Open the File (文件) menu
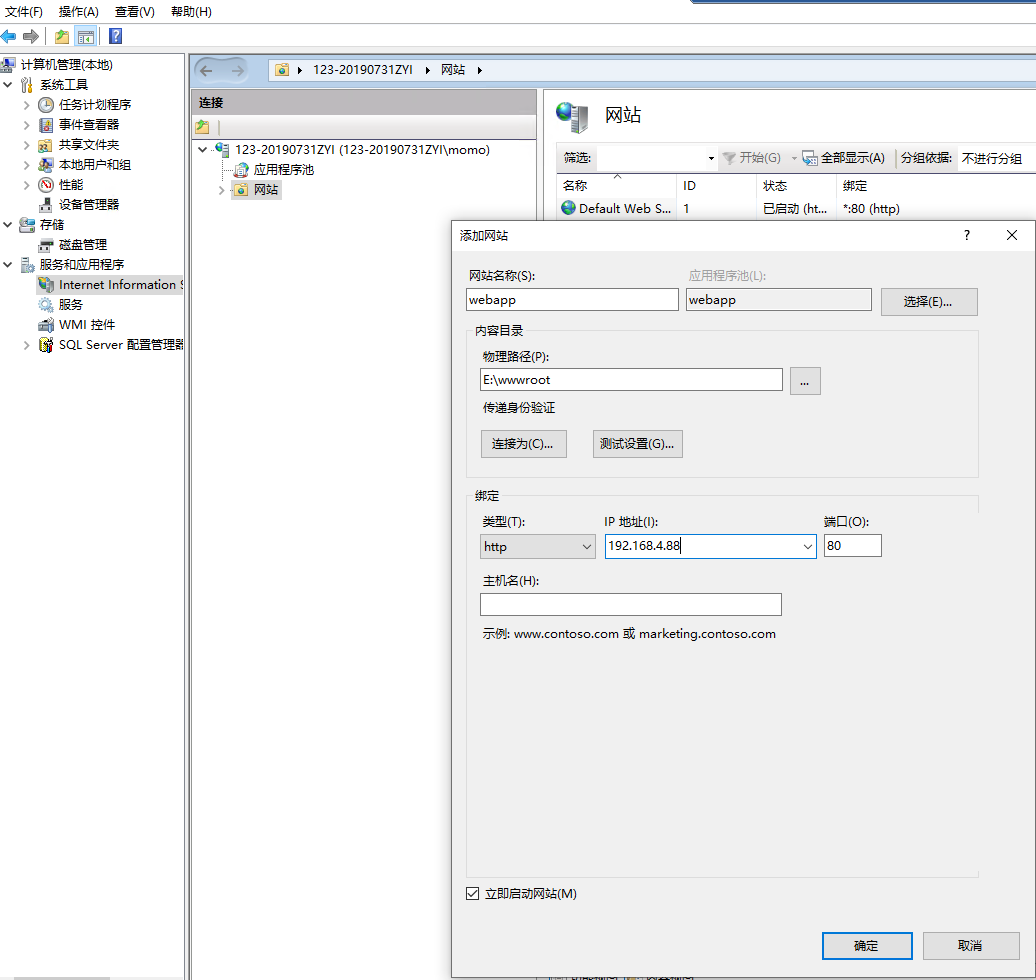This screenshot has width=1036, height=980. click(x=24, y=12)
